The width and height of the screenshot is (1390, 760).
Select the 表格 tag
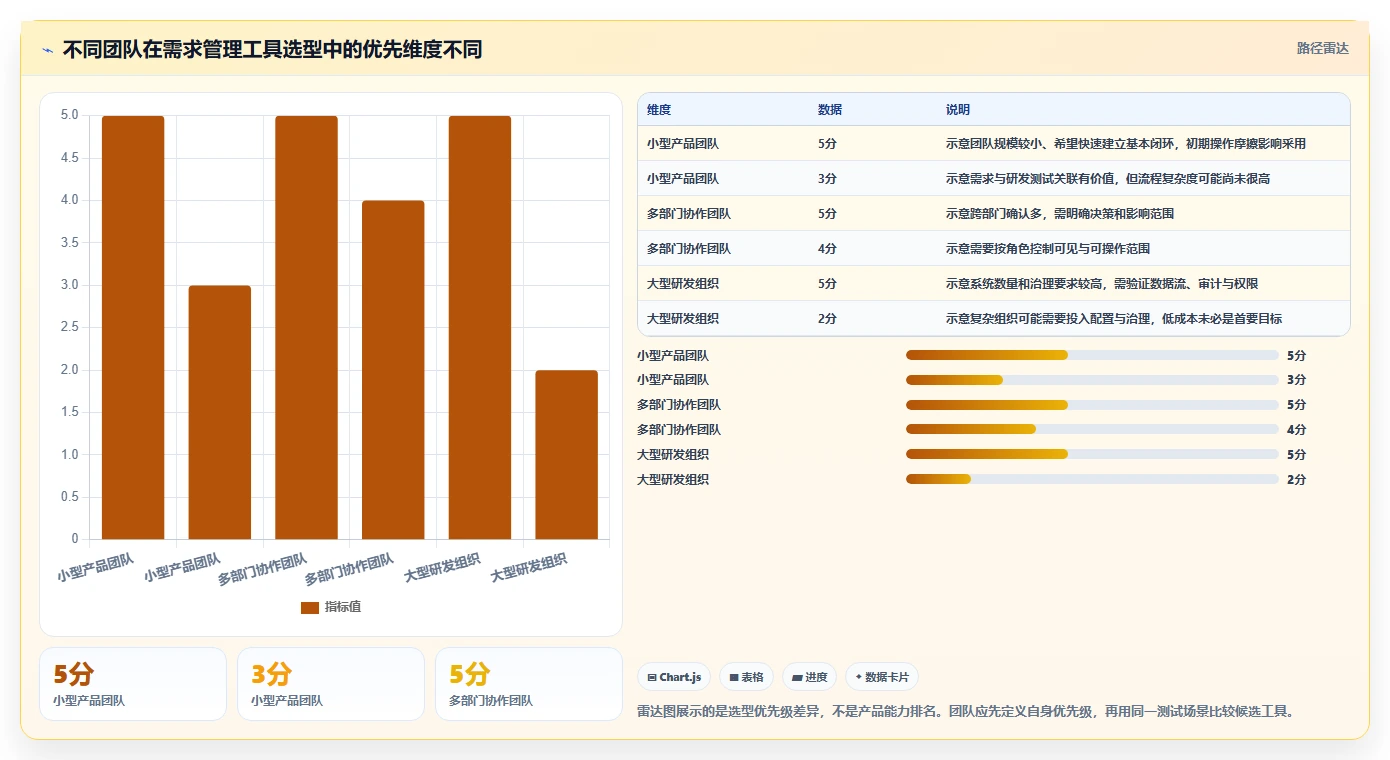746,677
